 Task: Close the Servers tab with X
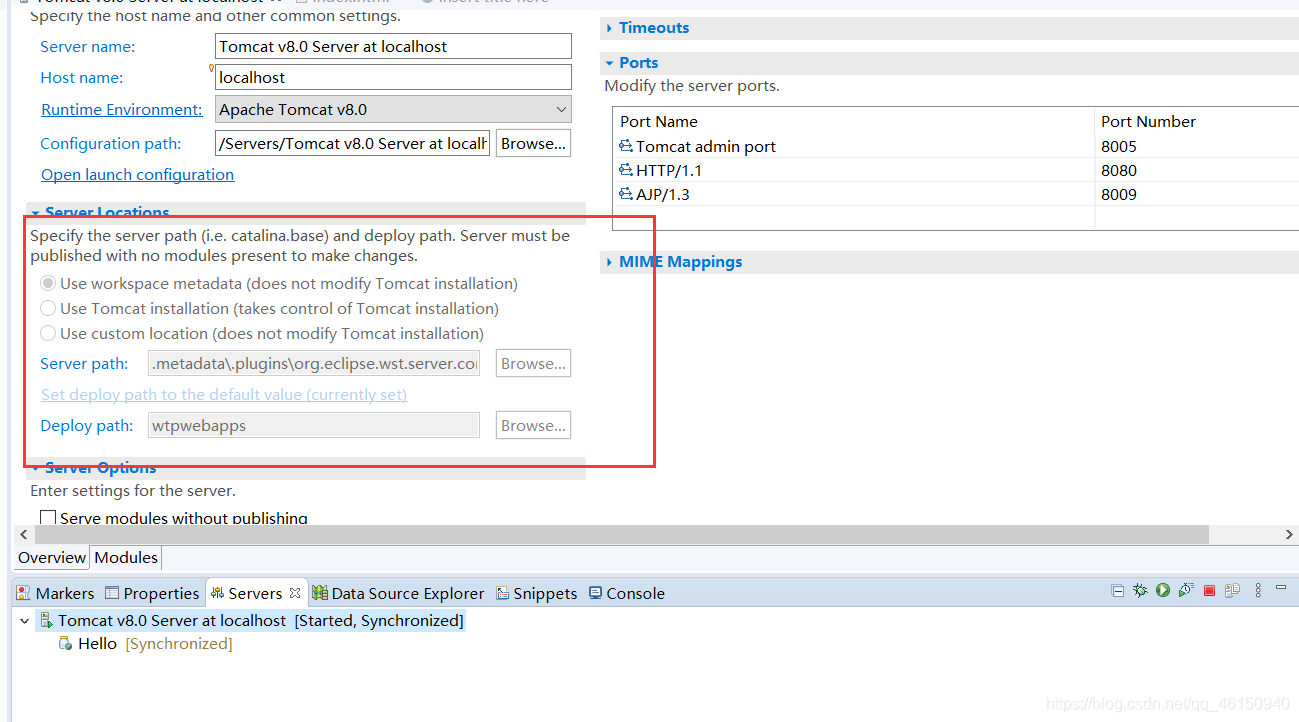(x=295, y=593)
